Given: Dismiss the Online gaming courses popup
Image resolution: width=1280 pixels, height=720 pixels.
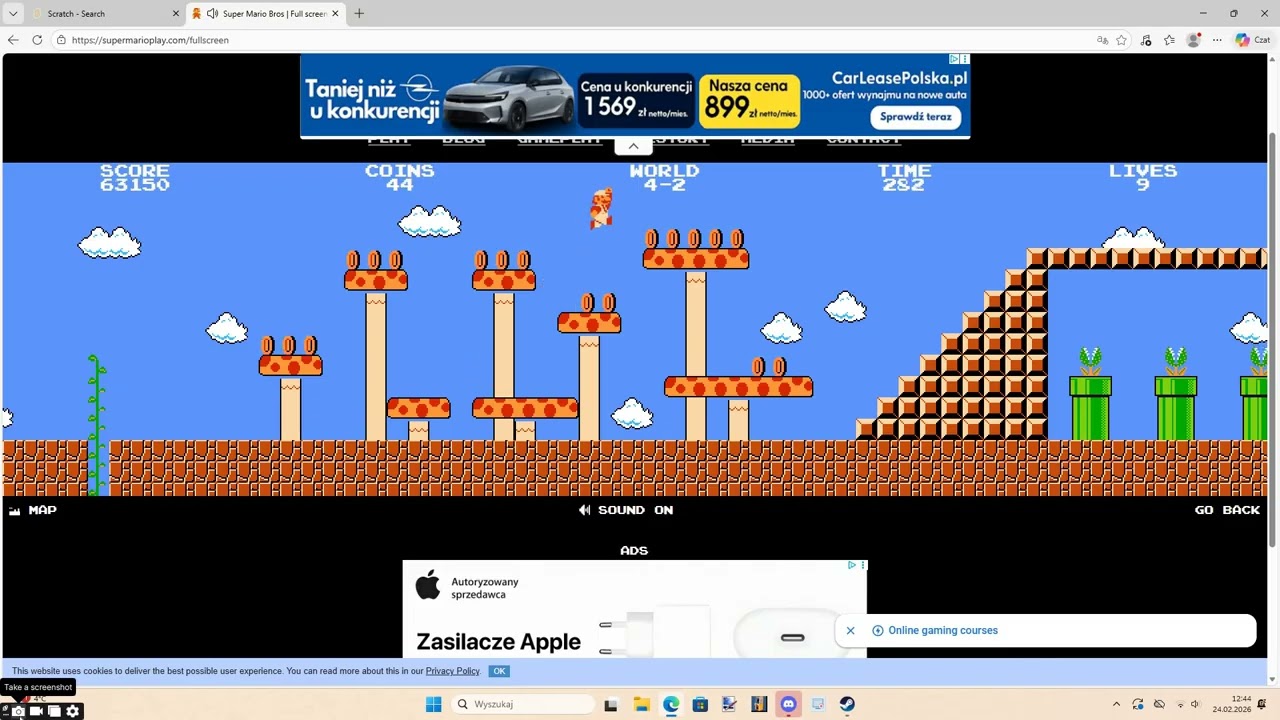Looking at the screenshot, I should [x=850, y=630].
